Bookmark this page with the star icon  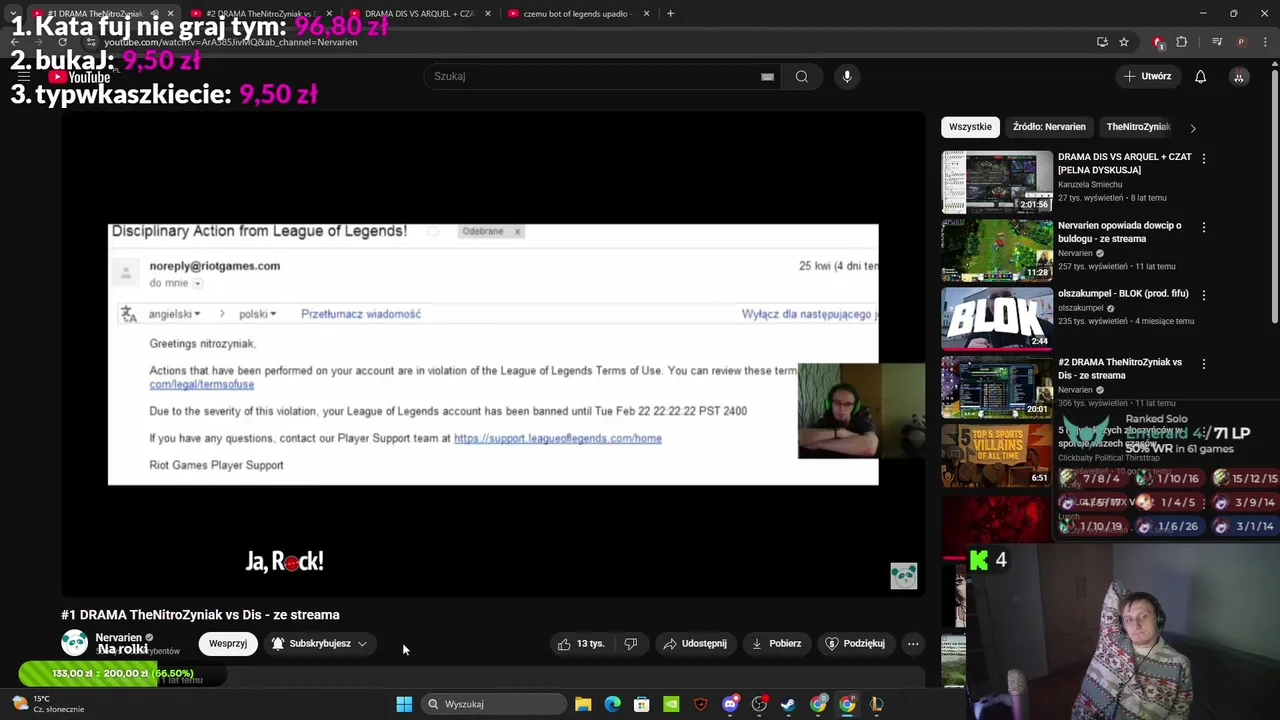pyautogui.click(x=1124, y=42)
